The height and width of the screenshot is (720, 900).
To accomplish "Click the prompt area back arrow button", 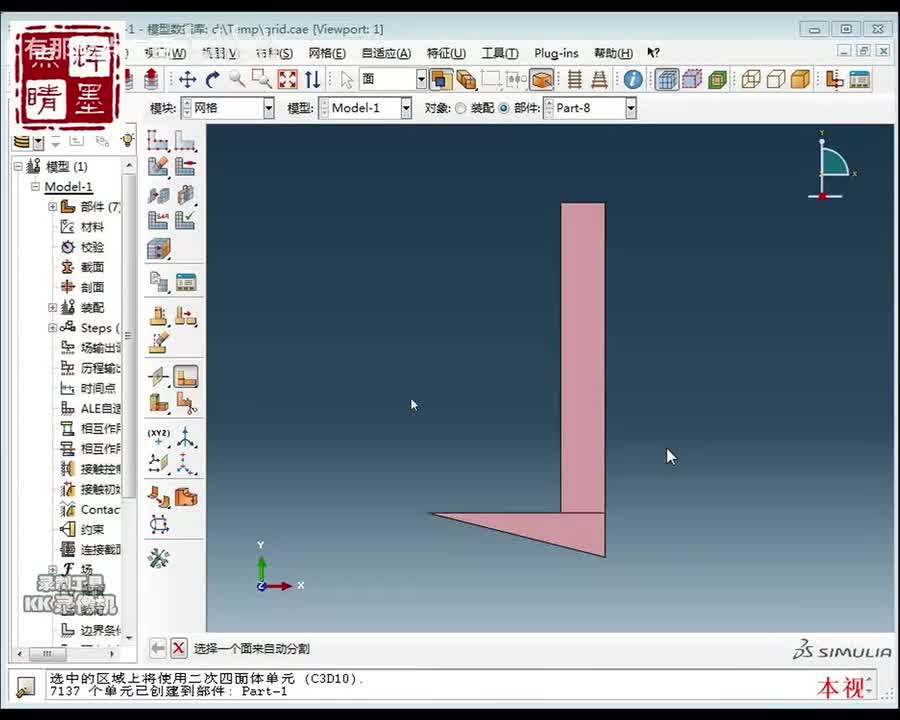I will [x=157, y=649].
